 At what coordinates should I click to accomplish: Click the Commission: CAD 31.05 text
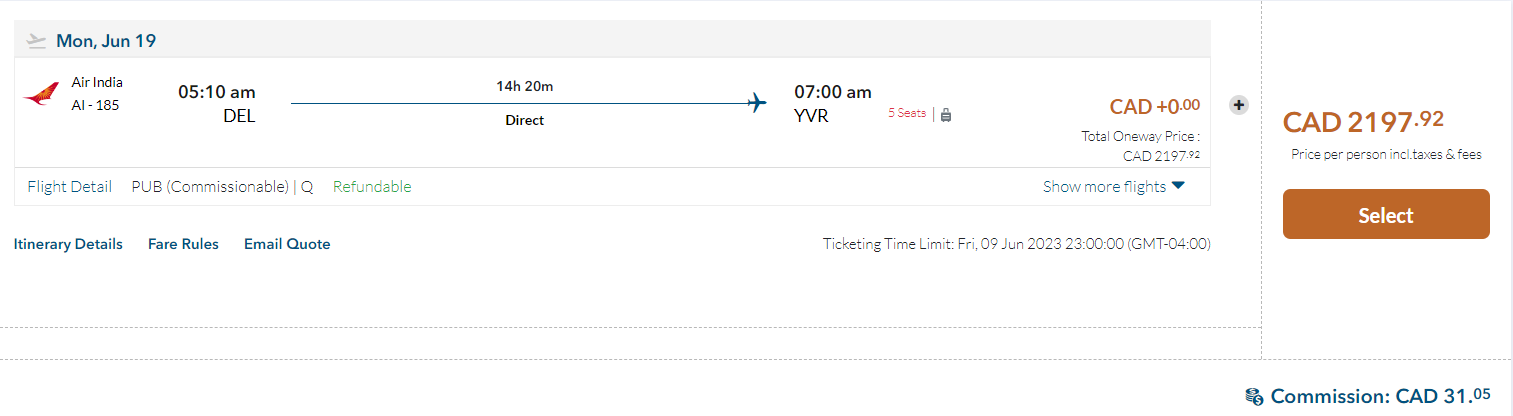1380,397
